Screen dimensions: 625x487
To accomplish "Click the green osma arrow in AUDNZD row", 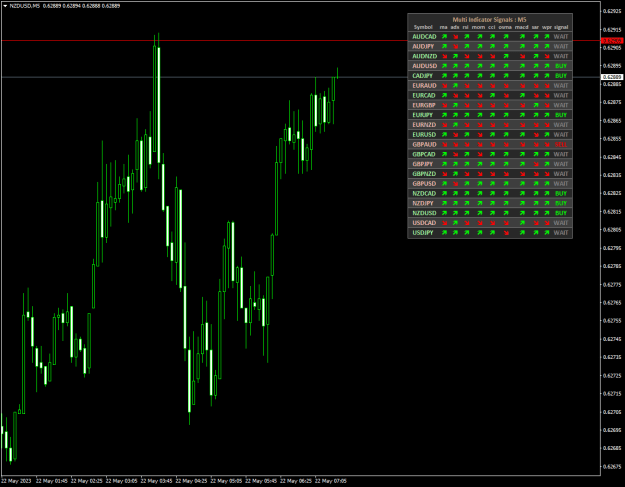I will click(506, 56).
